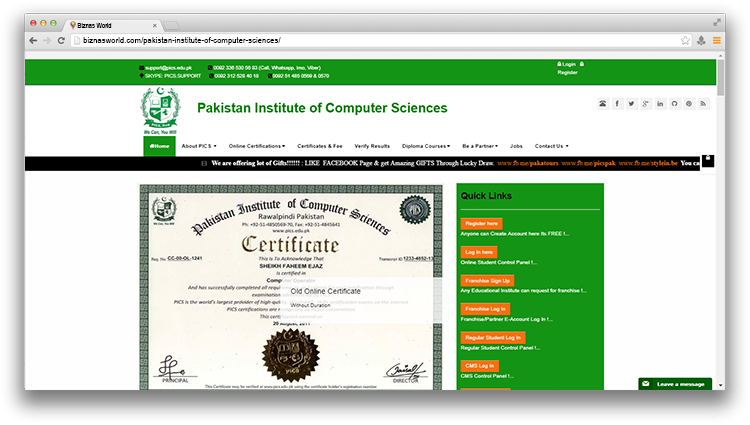Bookmark page with the star icon
Image resolution: width=750 pixels, height=425 pixels.
pyautogui.click(x=685, y=40)
